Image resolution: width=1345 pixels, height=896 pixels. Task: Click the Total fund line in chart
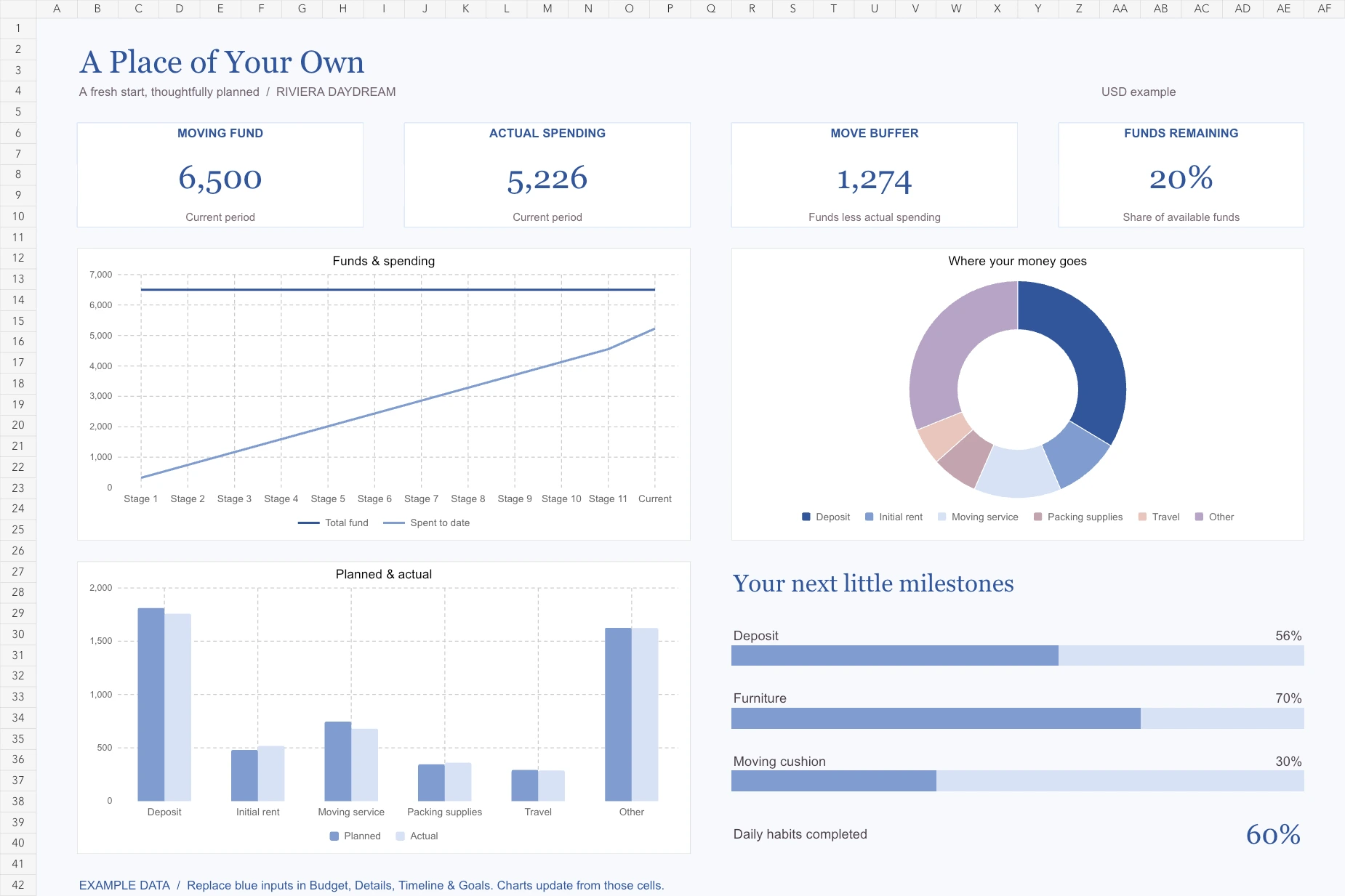click(x=398, y=290)
